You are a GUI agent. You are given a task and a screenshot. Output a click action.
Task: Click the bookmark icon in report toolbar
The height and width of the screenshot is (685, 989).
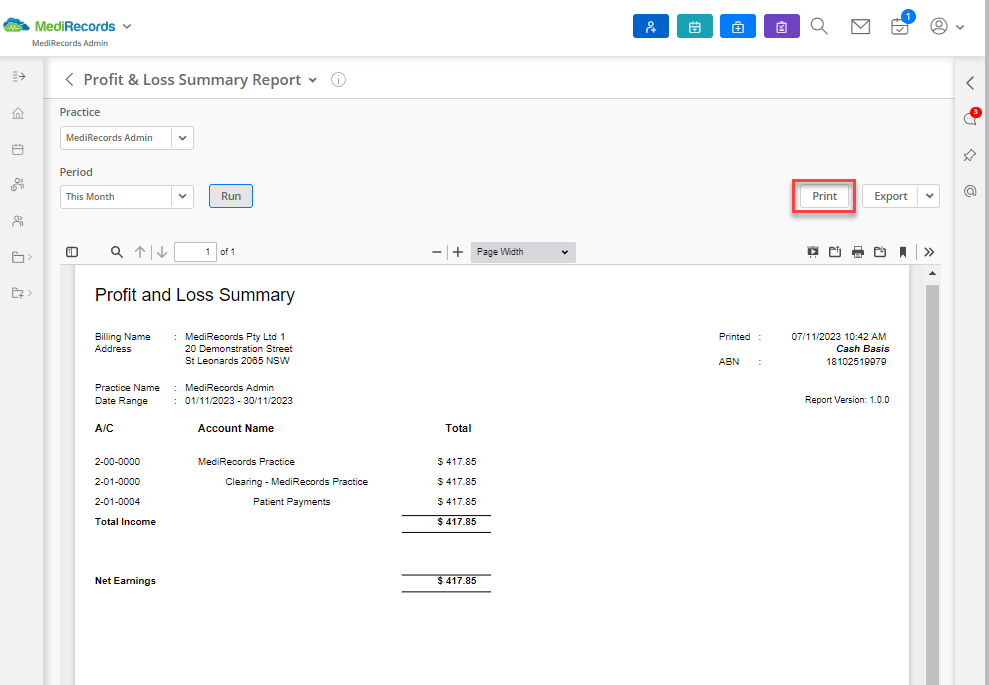click(903, 252)
